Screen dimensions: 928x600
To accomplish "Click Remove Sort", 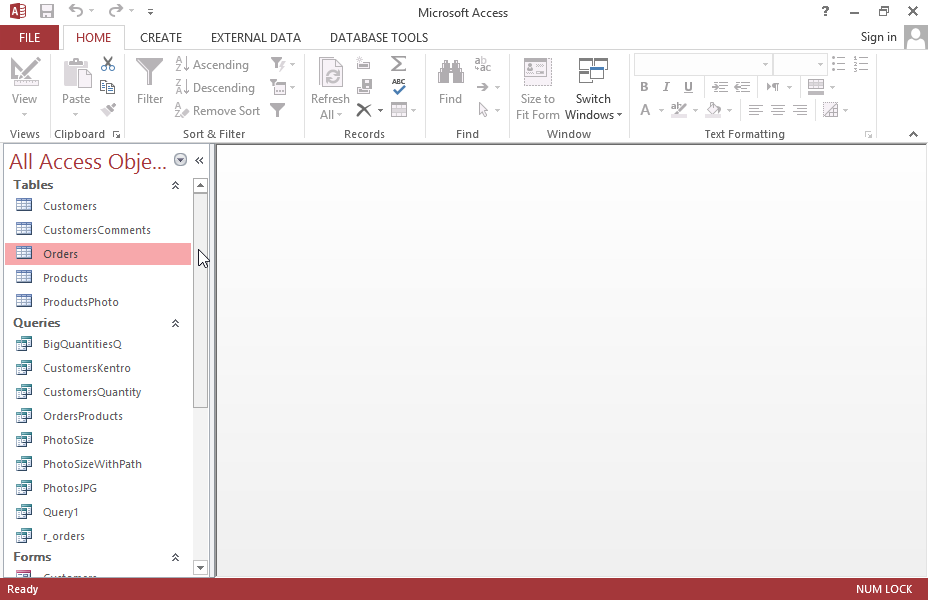I will tap(218, 111).
